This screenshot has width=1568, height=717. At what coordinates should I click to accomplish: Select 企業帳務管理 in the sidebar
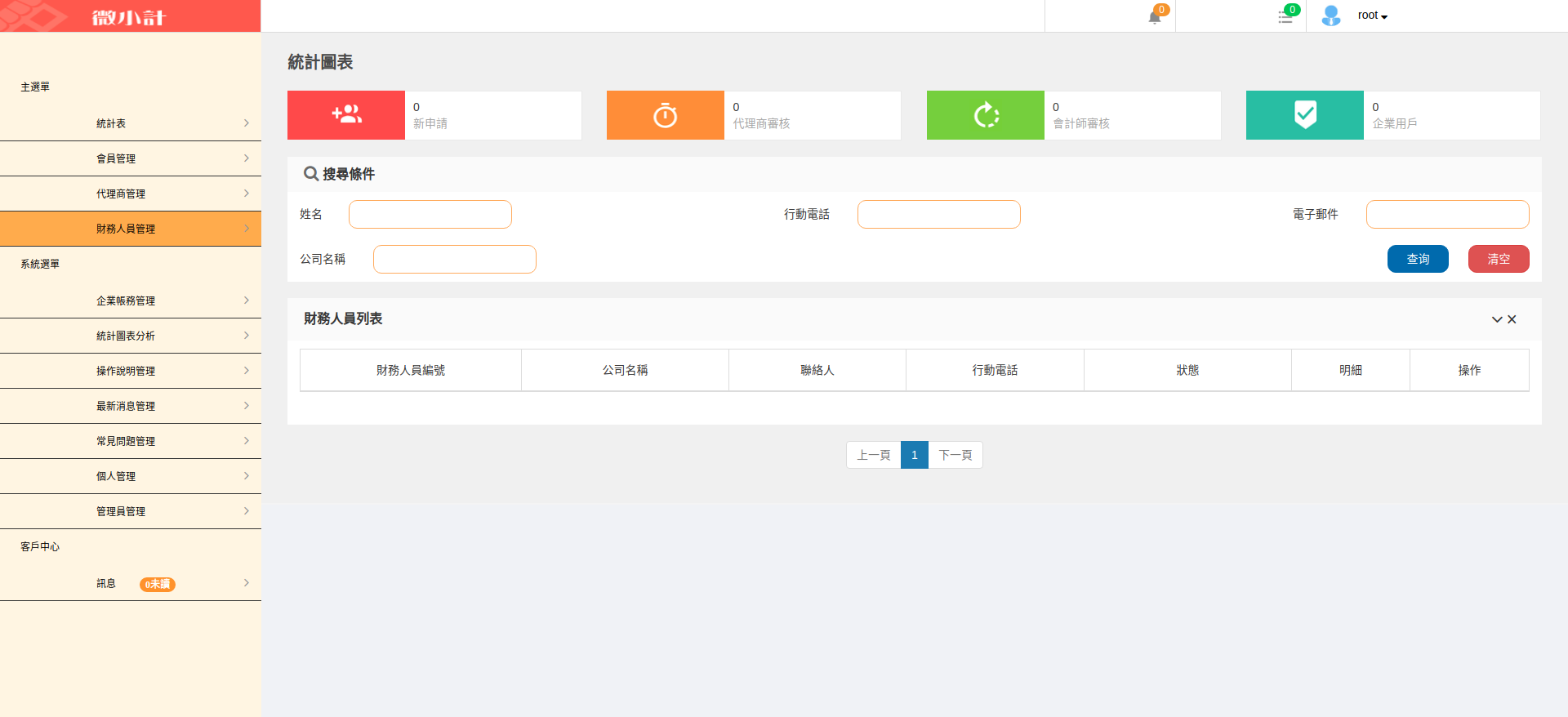[131, 301]
